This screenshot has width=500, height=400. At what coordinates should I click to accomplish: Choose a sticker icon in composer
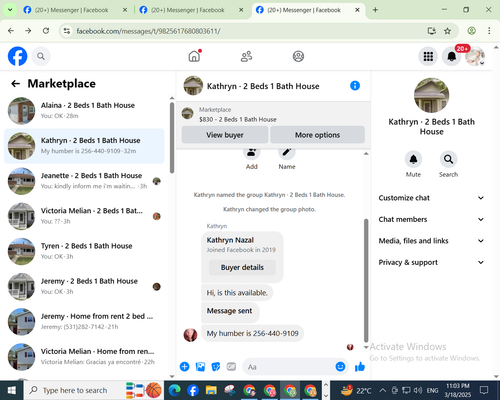(x=216, y=367)
